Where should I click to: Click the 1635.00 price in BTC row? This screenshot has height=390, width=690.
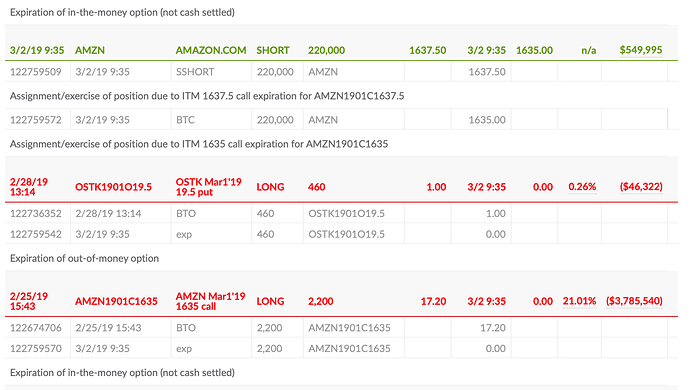click(x=487, y=120)
